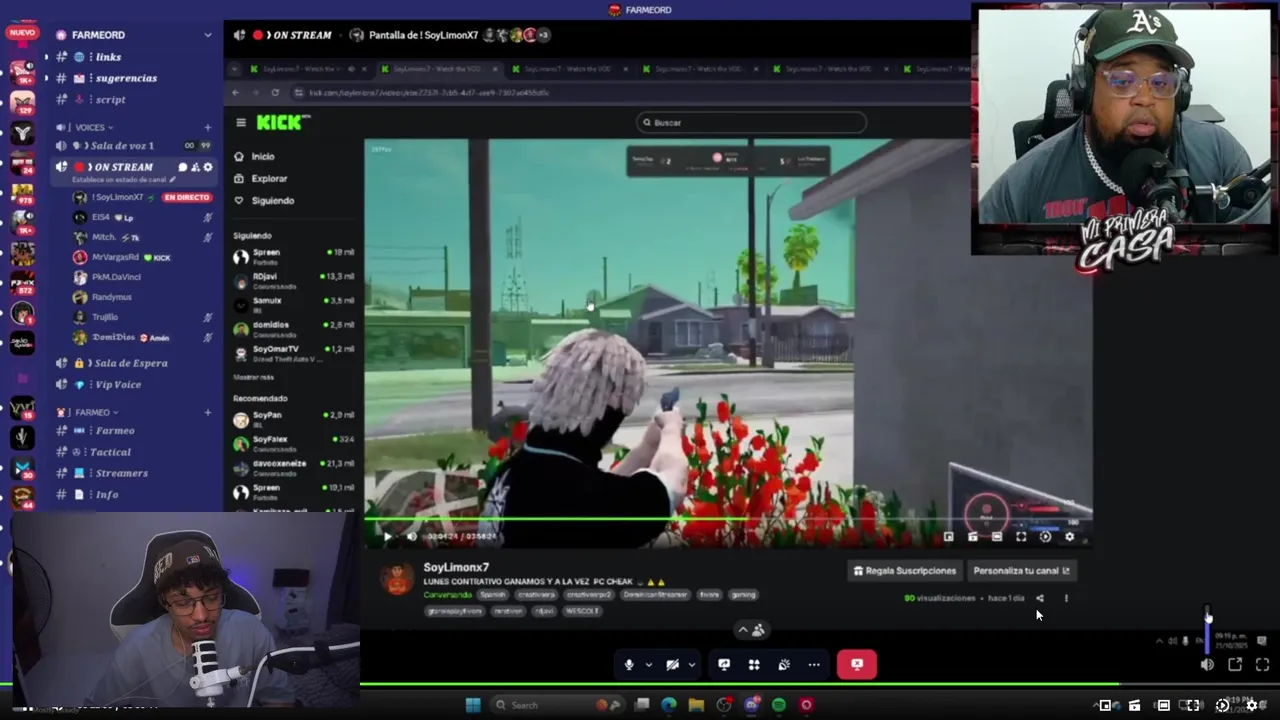Screen dimensions: 1280x720
Task: Go to Siguiendo in Kick sidebar
Action: click(264, 201)
